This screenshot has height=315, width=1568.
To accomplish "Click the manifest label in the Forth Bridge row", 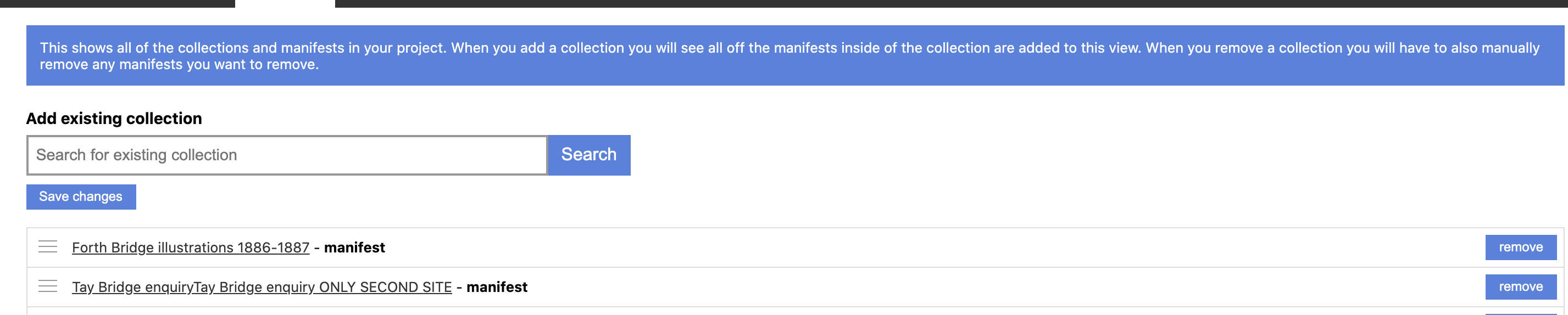I will click(x=354, y=248).
